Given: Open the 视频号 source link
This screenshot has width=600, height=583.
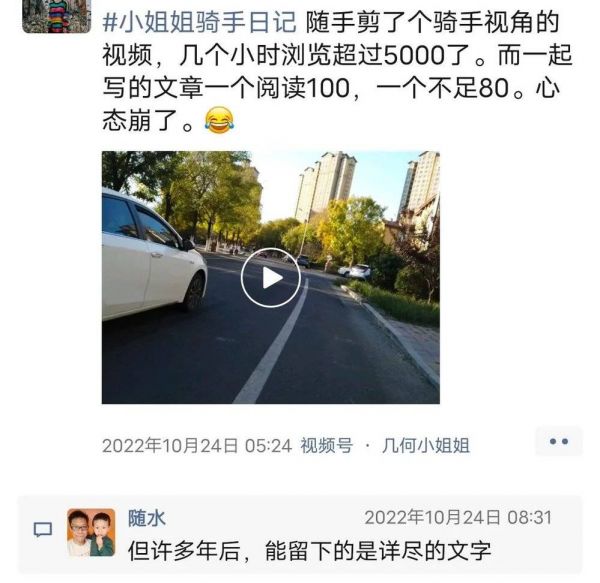Looking at the screenshot, I should coord(326,445).
